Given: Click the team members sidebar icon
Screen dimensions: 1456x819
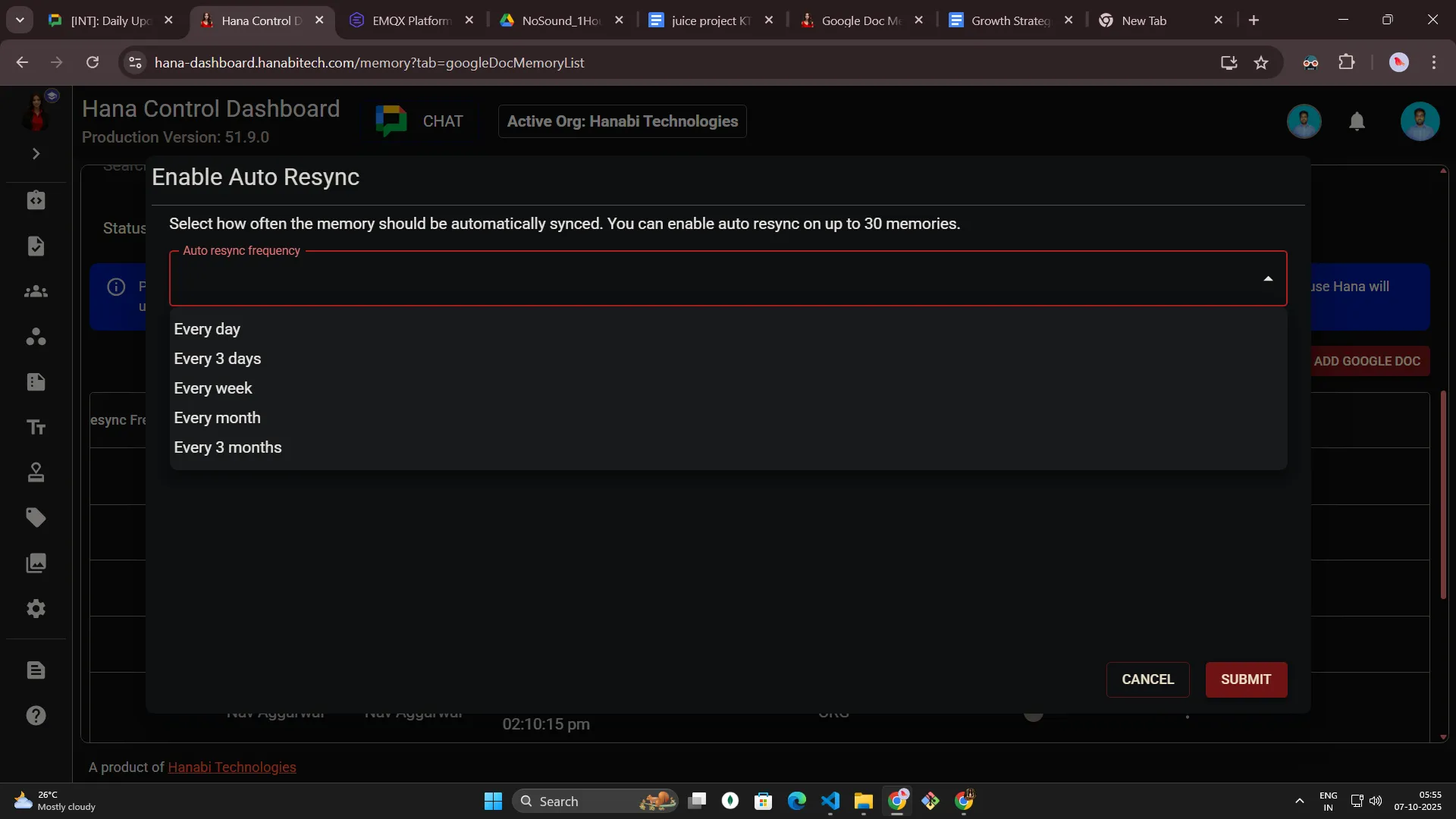Looking at the screenshot, I should [x=36, y=292].
